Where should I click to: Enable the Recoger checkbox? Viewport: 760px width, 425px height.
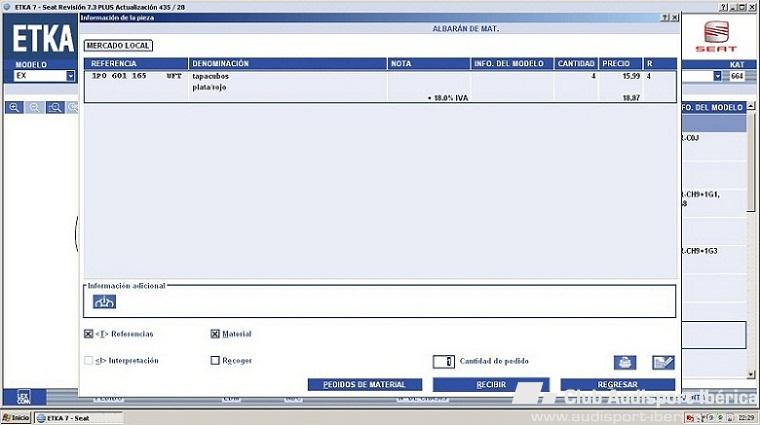215,361
